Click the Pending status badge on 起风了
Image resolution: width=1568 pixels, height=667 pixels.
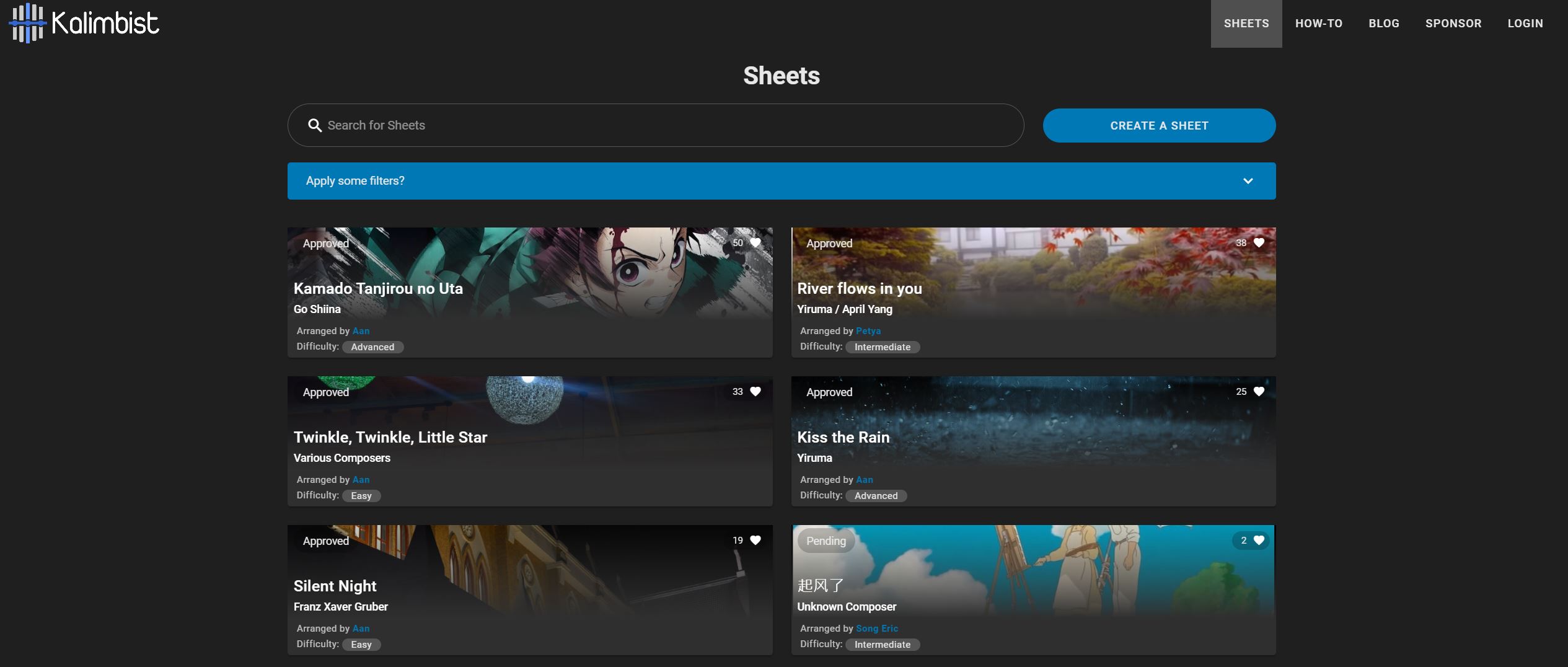(826, 541)
